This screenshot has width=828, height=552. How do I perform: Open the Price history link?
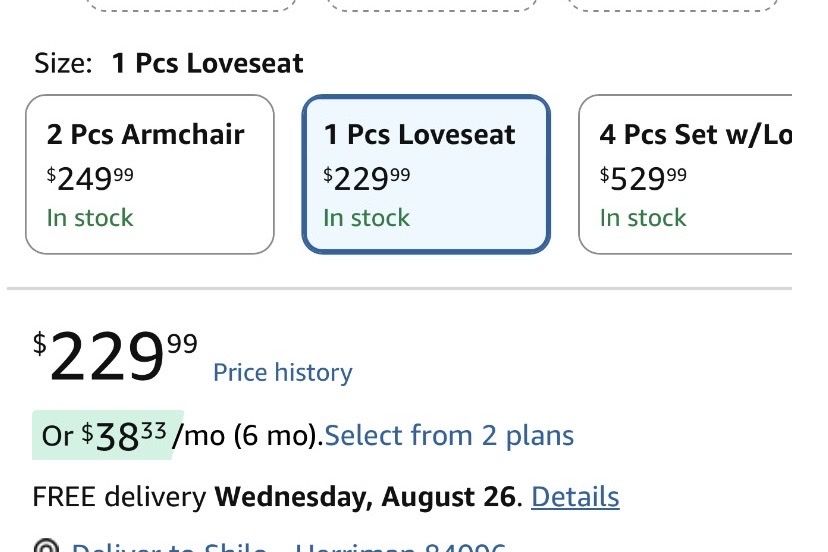click(x=283, y=372)
